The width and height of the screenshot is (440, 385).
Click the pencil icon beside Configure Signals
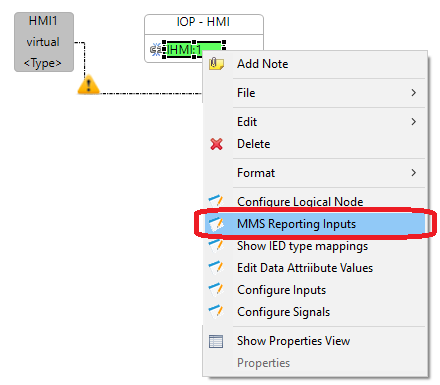point(216,311)
